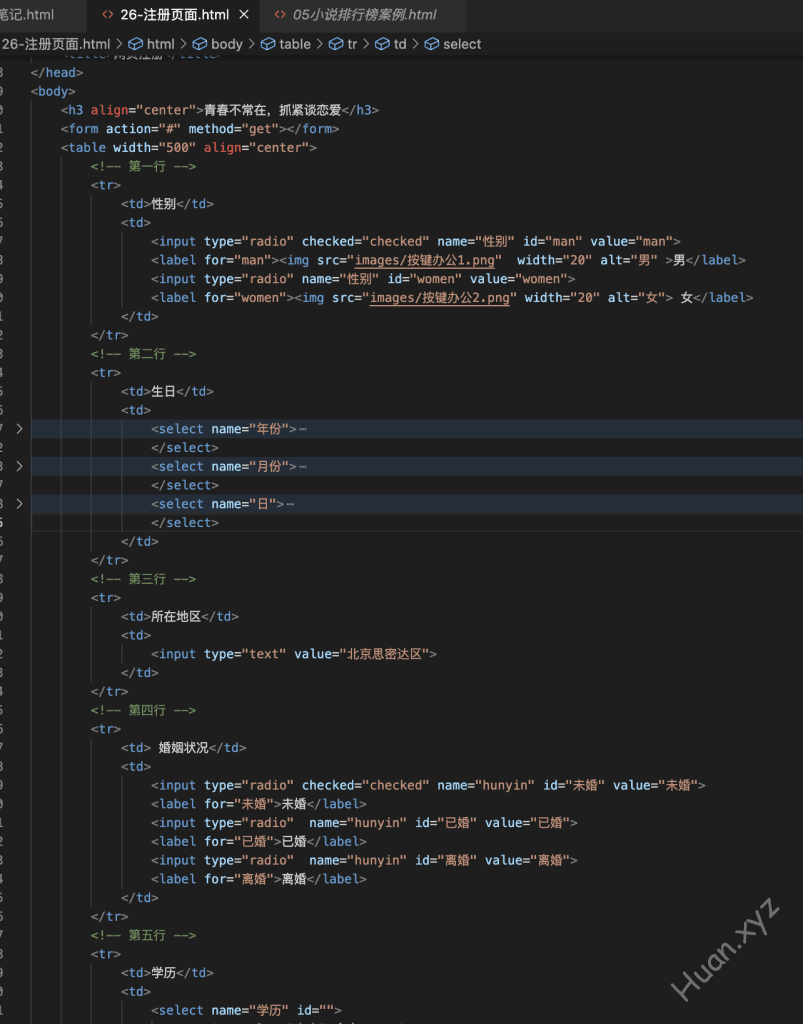
Task: Click the cube icon before select breadcrumb
Action: coord(432,44)
